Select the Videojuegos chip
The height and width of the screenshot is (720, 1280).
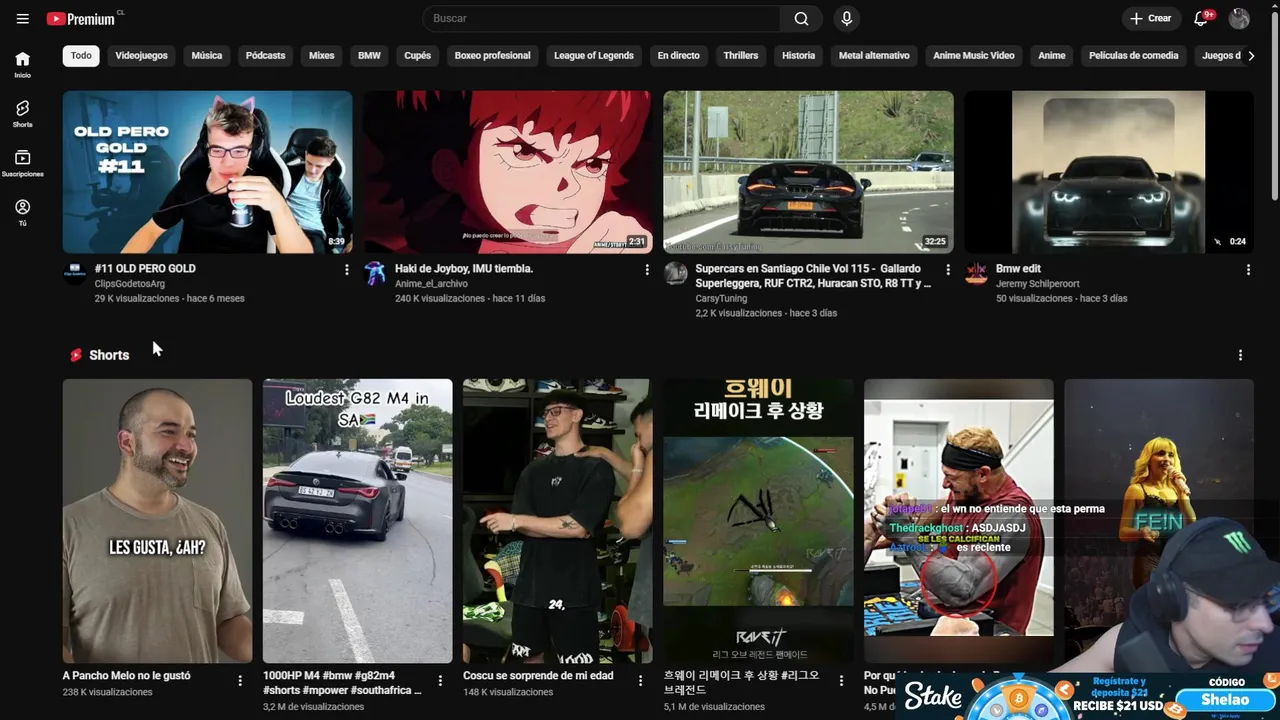[x=141, y=56]
